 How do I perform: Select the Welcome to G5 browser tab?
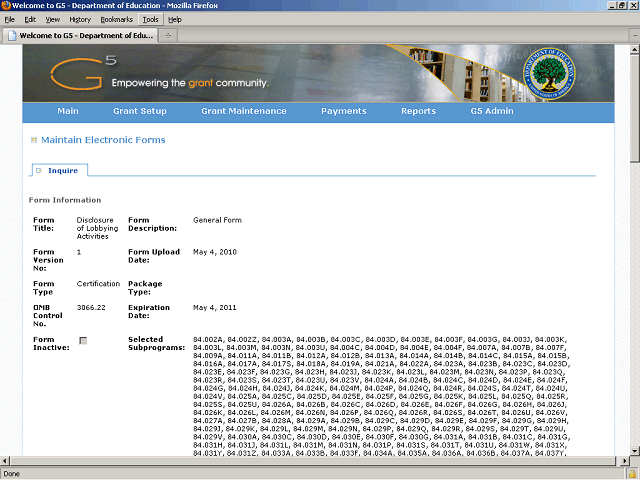pos(81,36)
